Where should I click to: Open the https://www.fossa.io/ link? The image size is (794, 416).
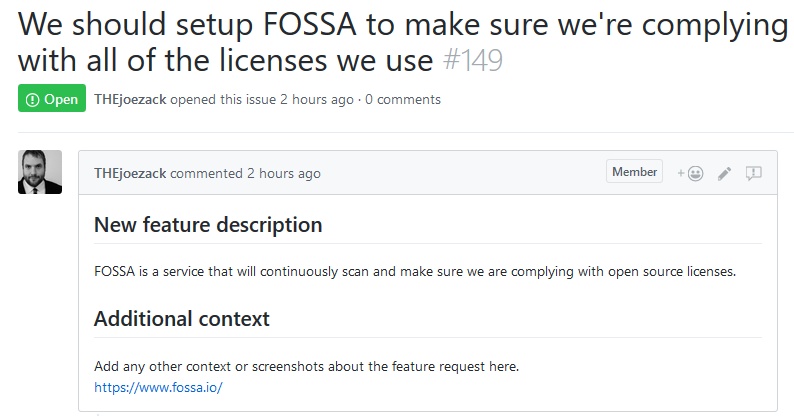click(158, 387)
